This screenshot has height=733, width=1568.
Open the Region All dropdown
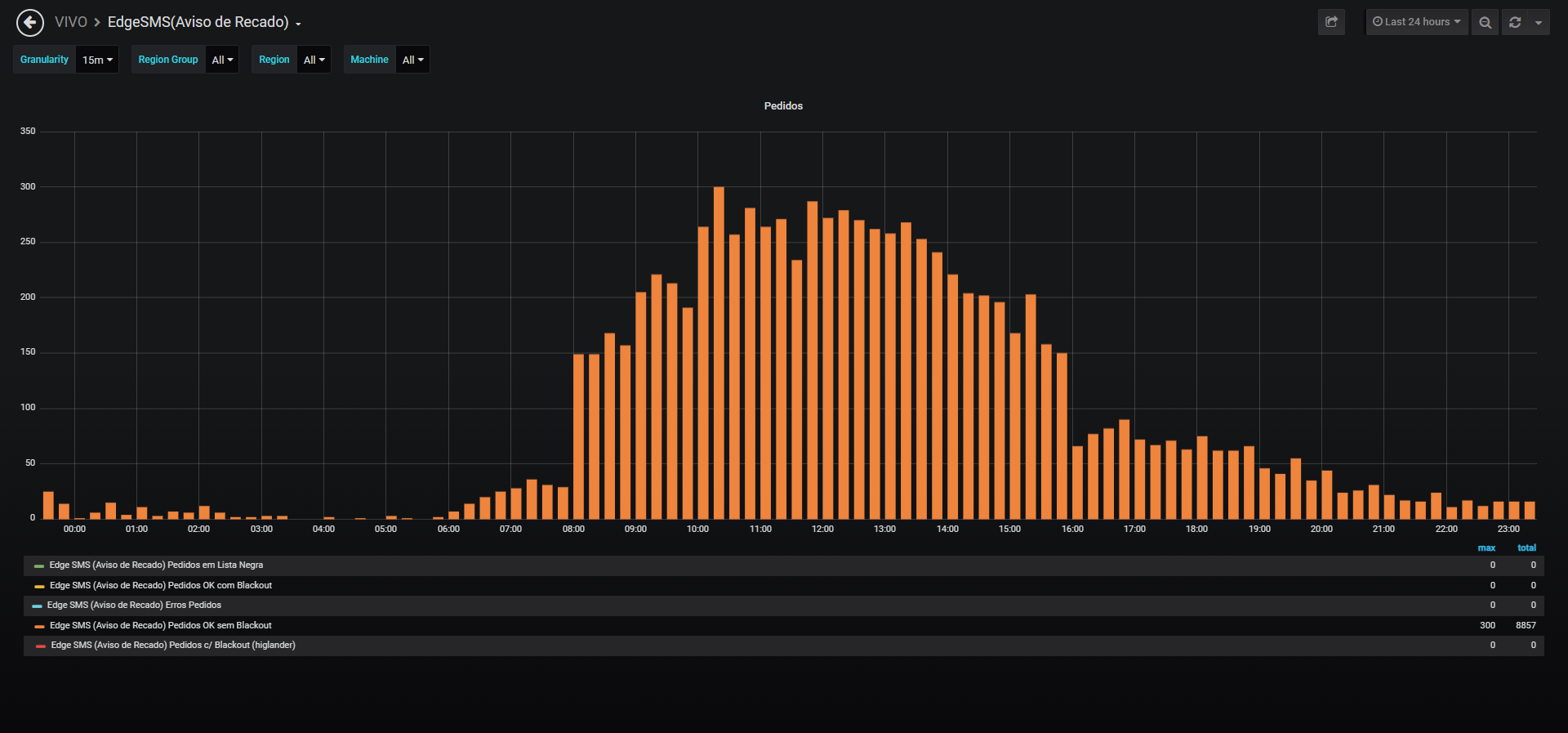coord(314,60)
